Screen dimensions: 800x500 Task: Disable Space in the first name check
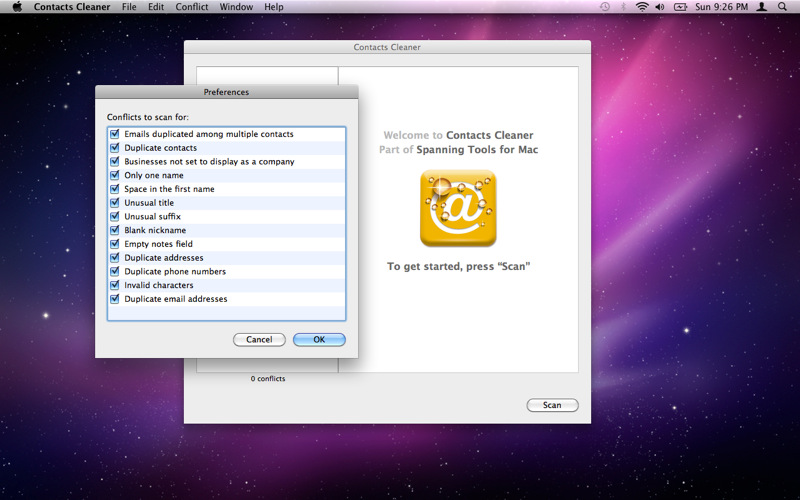click(114, 189)
